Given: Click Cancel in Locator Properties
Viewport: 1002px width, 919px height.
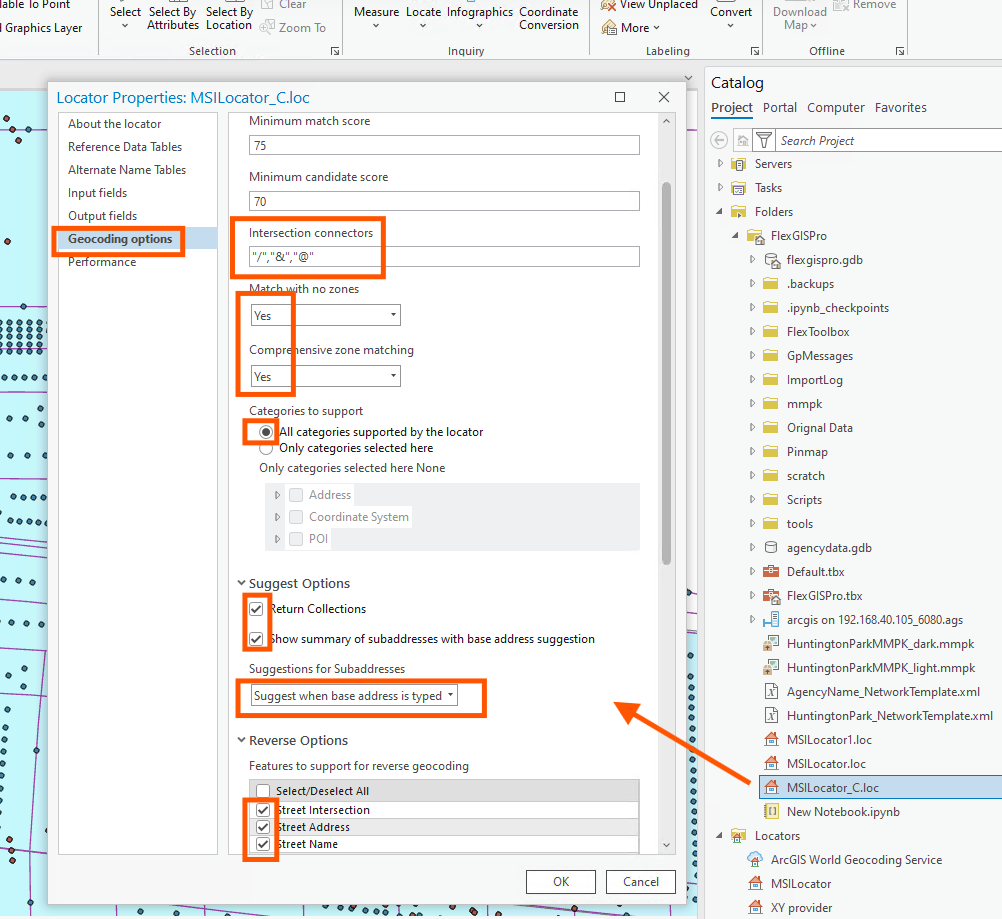Looking at the screenshot, I should pos(640,882).
